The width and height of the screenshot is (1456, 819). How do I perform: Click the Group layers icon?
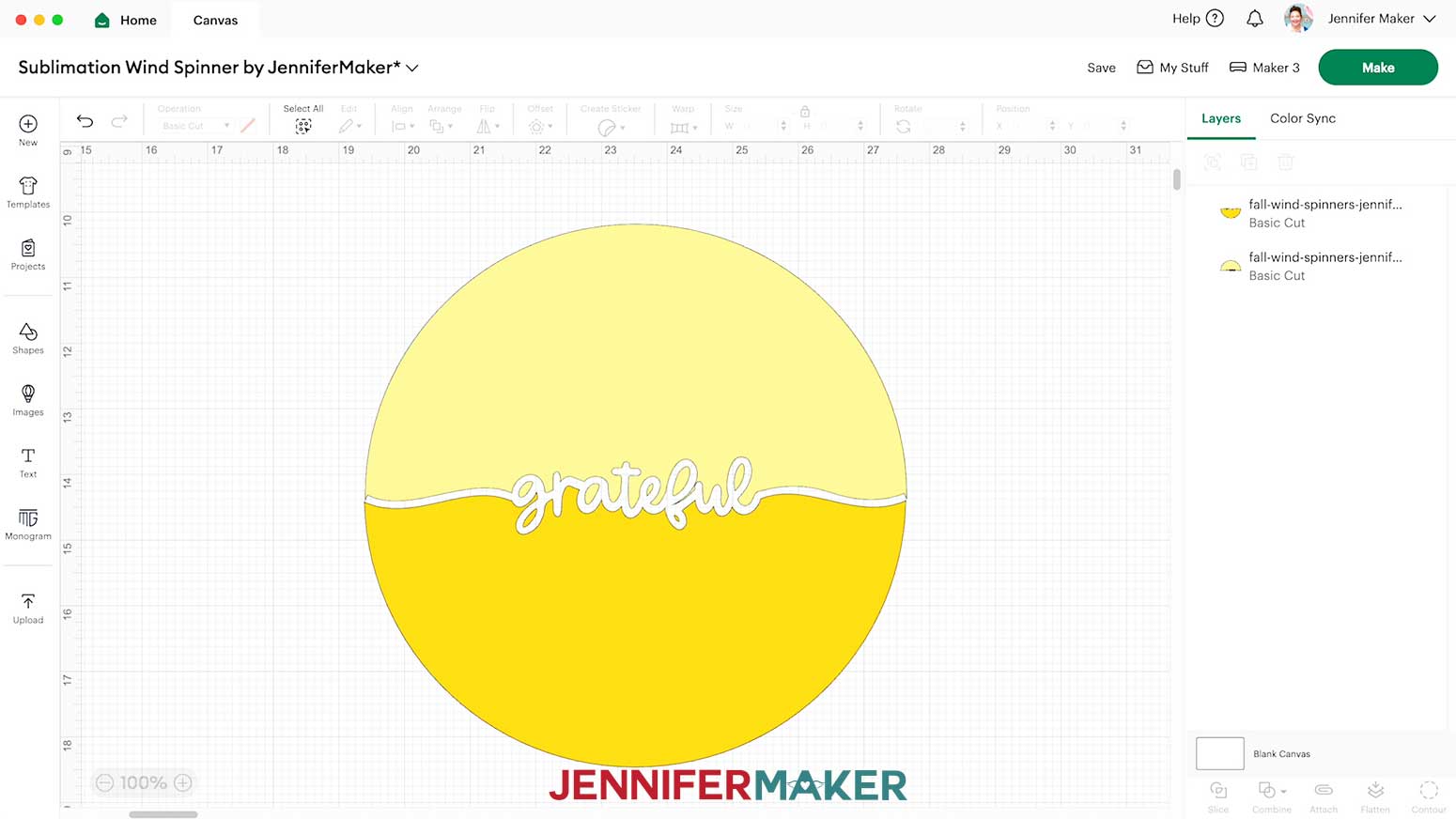(1213, 162)
